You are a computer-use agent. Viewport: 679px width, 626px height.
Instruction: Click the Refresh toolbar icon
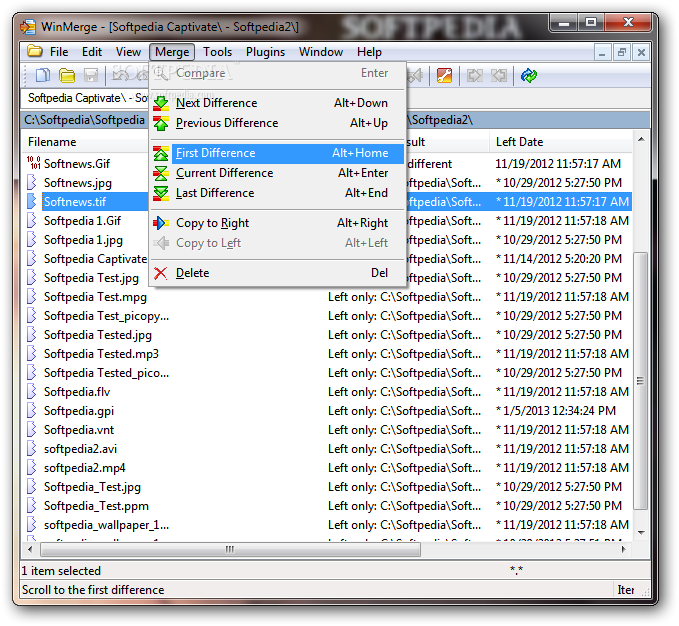529,75
